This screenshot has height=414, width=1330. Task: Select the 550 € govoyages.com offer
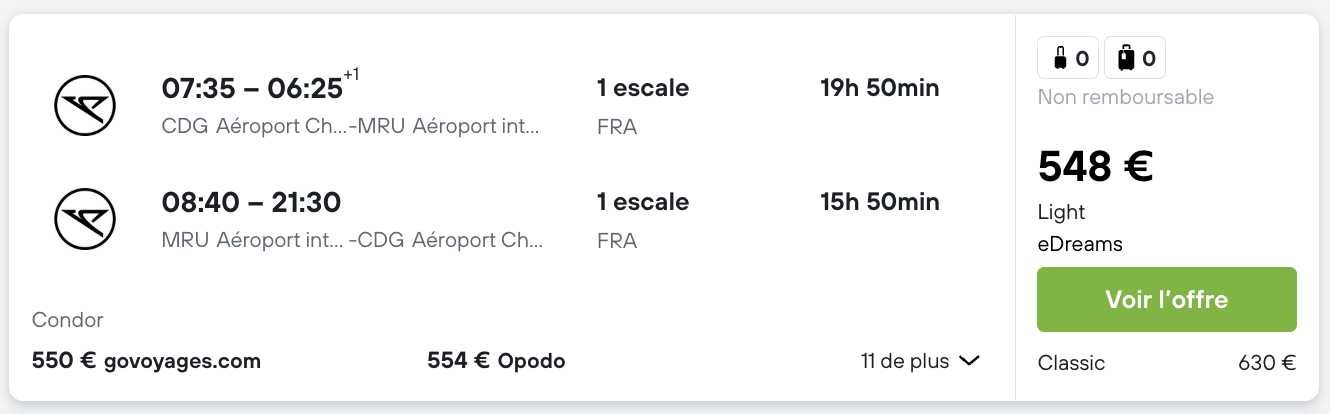pyautogui.click(x=146, y=361)
